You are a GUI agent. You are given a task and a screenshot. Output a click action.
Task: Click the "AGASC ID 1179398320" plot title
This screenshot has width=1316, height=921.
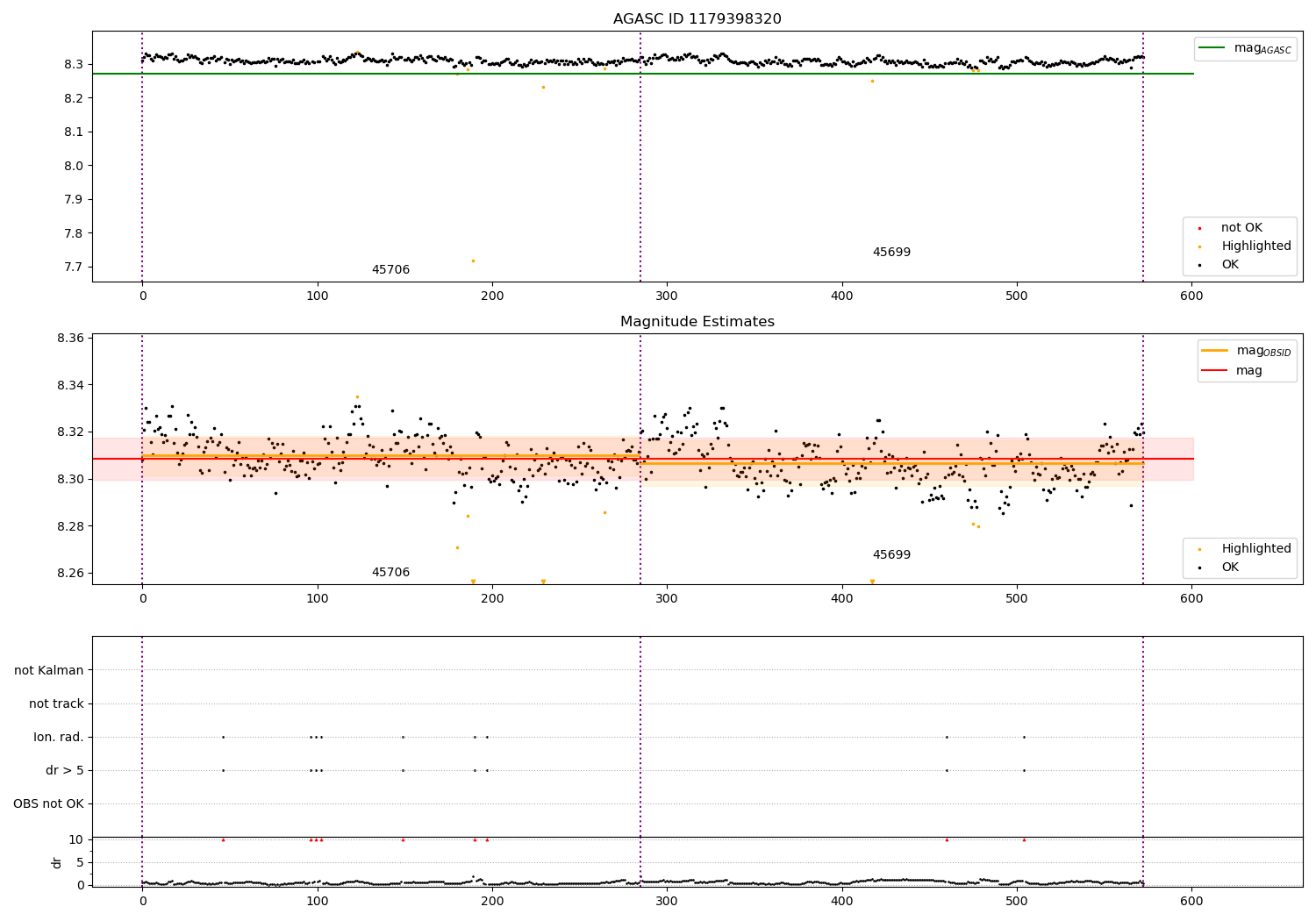tap(697, 19)
